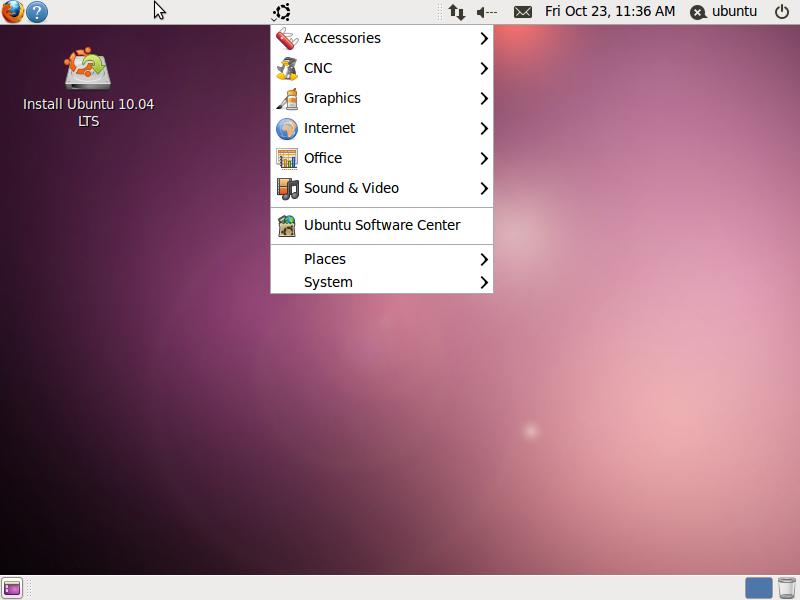Click the "Install Ubuntu 10.04 LTS" label
Screen dimensions: 800x600
pos(88,112)
